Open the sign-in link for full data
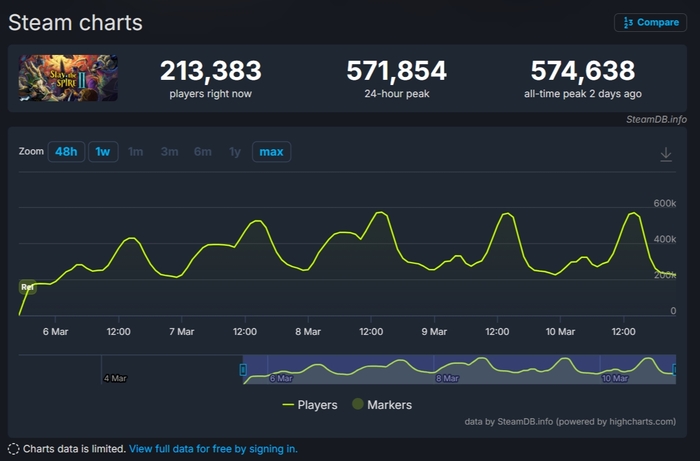The height and width of the screenshot is (461, 700). 213,449
